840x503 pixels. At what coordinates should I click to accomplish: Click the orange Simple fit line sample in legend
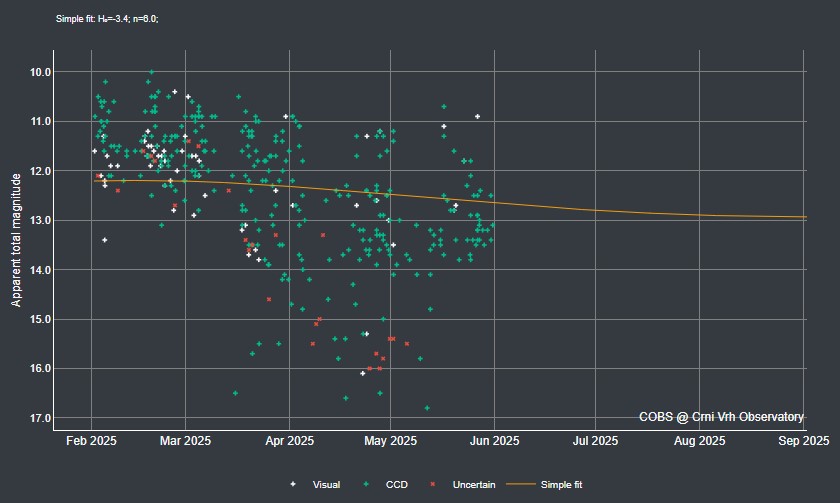pos(521,484)
